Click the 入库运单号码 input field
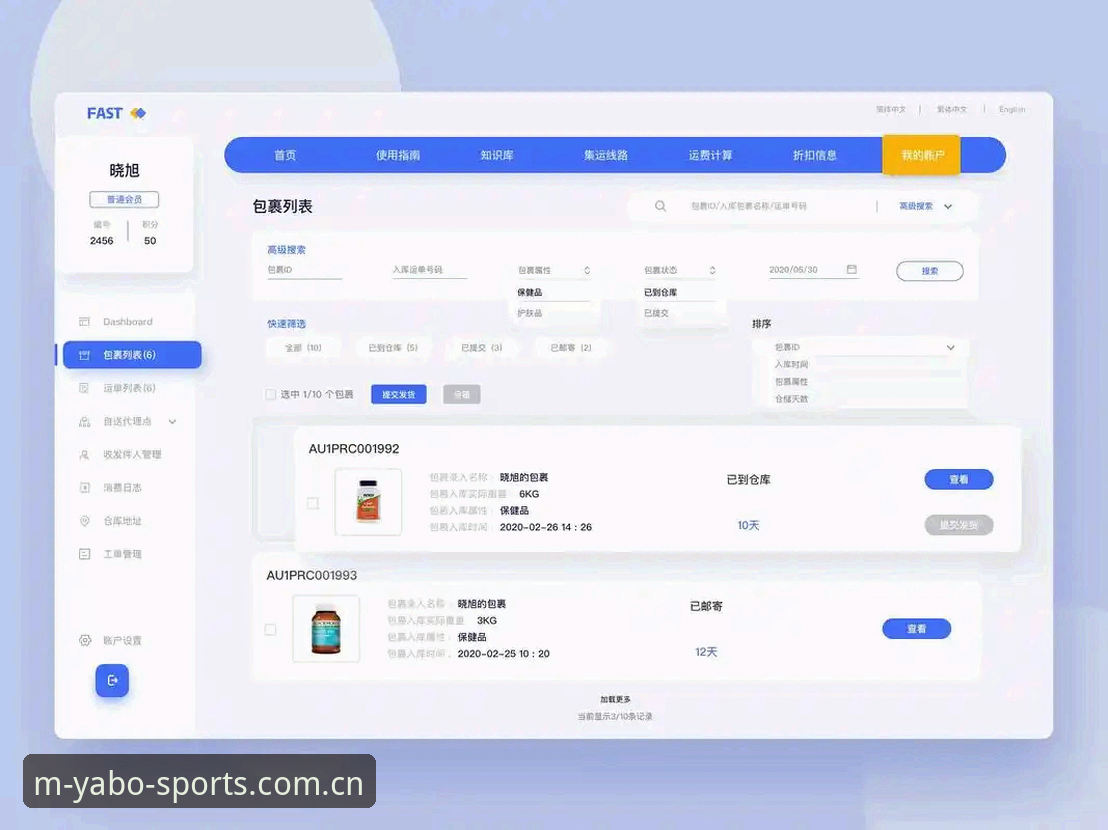The image size is (1108, 830). 430,271
